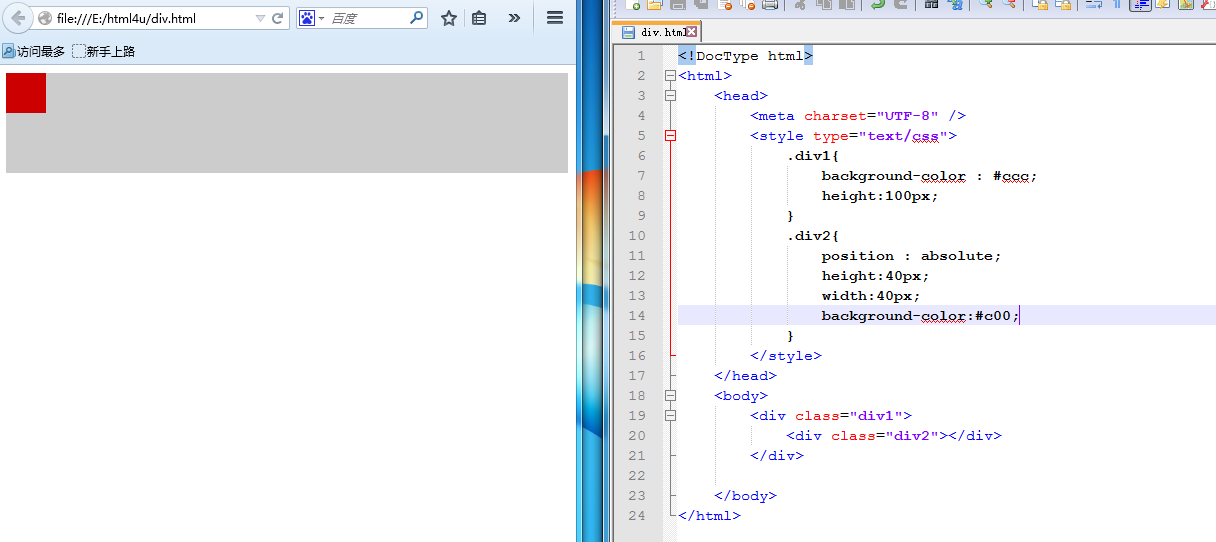Open the Firefox hamburger menu
Image resolution: width=1216 pixels, height=542 pixels.
click(x=554, y=18)
